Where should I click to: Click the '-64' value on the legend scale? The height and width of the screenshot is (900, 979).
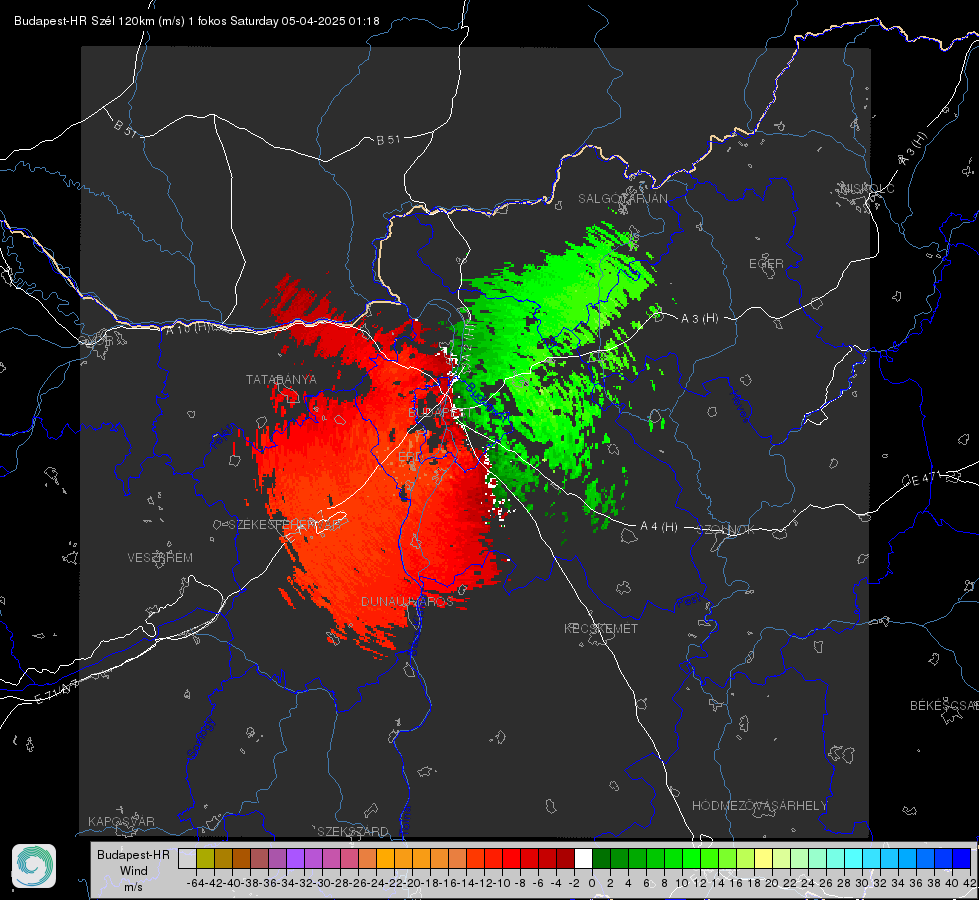click(x=196, y=883)
